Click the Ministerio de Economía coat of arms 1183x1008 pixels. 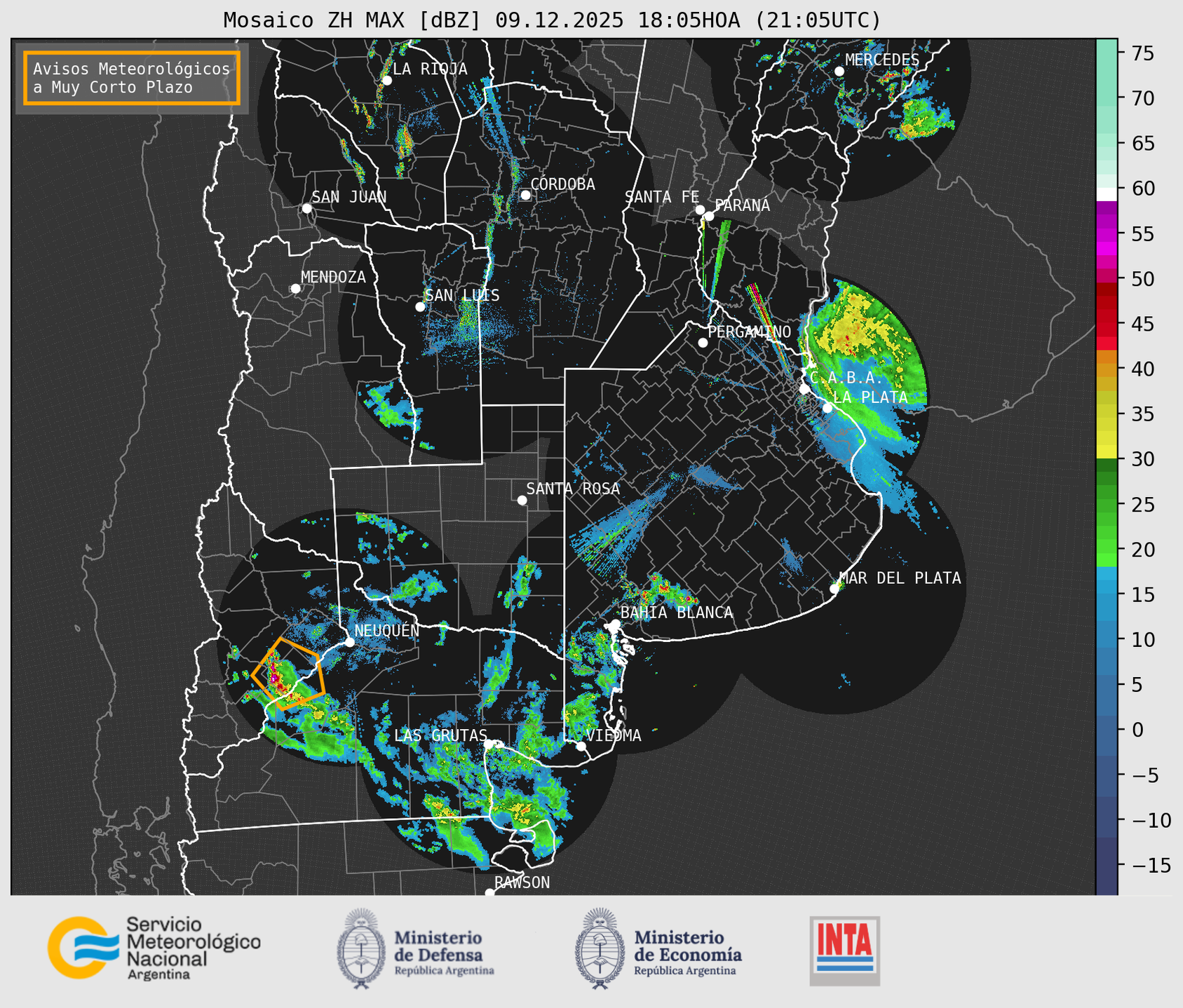pyautogui.click(x=600, y=948)
